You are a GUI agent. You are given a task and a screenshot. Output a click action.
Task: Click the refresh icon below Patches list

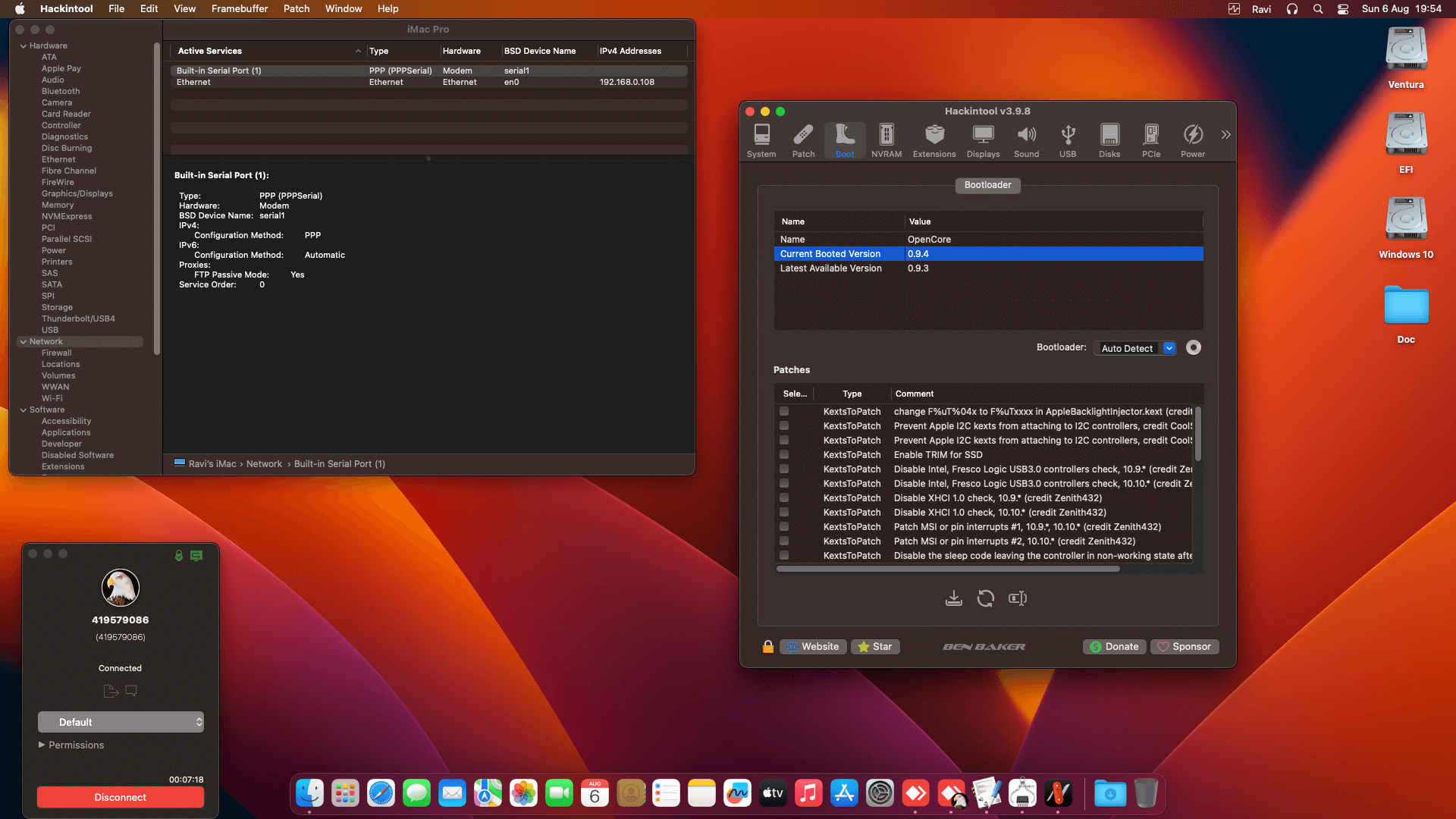[986, 598]
